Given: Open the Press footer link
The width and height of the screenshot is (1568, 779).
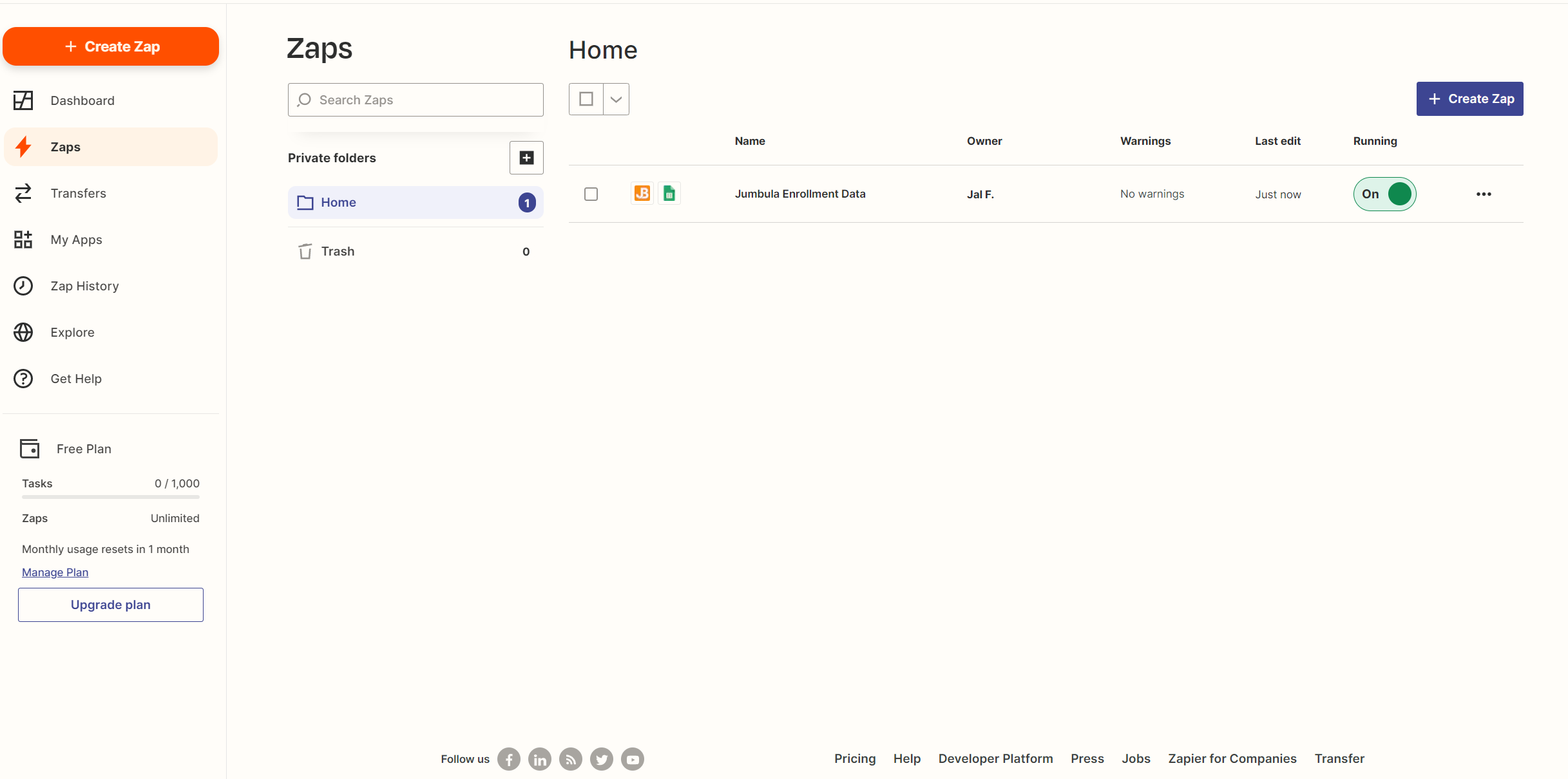Looking at the screenshot, I should click(x=1087, y=758).
